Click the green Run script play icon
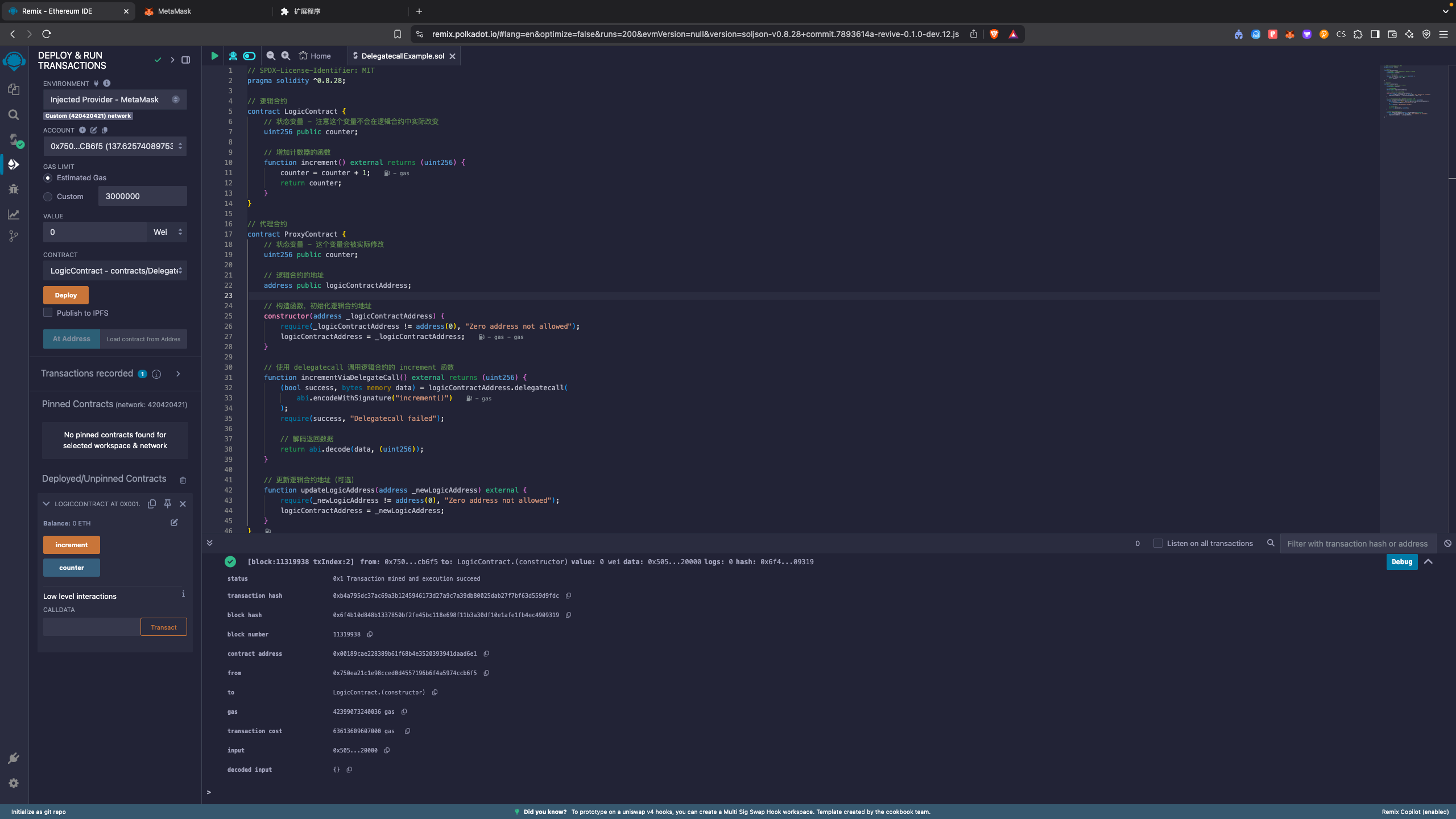This screenshot has width=1456, height=819. click(x=214, y=56)
